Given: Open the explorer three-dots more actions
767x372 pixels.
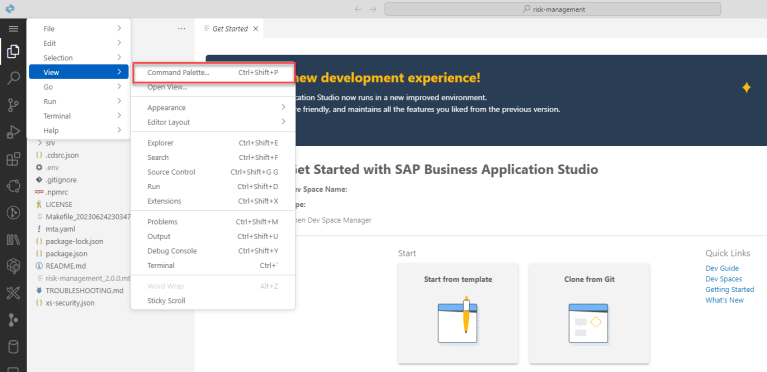Looking at the screenshot, I should click(181, 28).
